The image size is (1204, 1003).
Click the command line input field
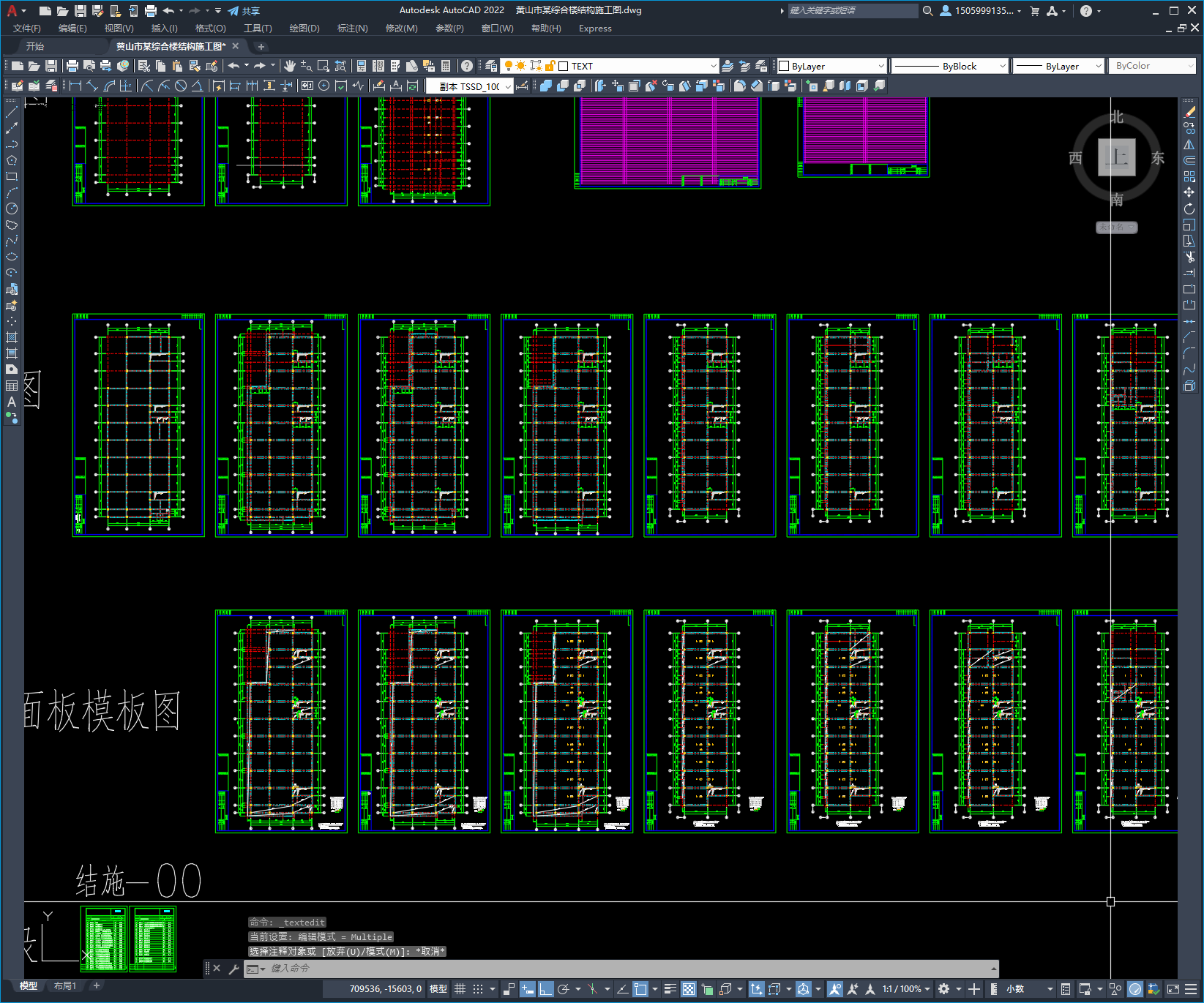tap(622, 969)
